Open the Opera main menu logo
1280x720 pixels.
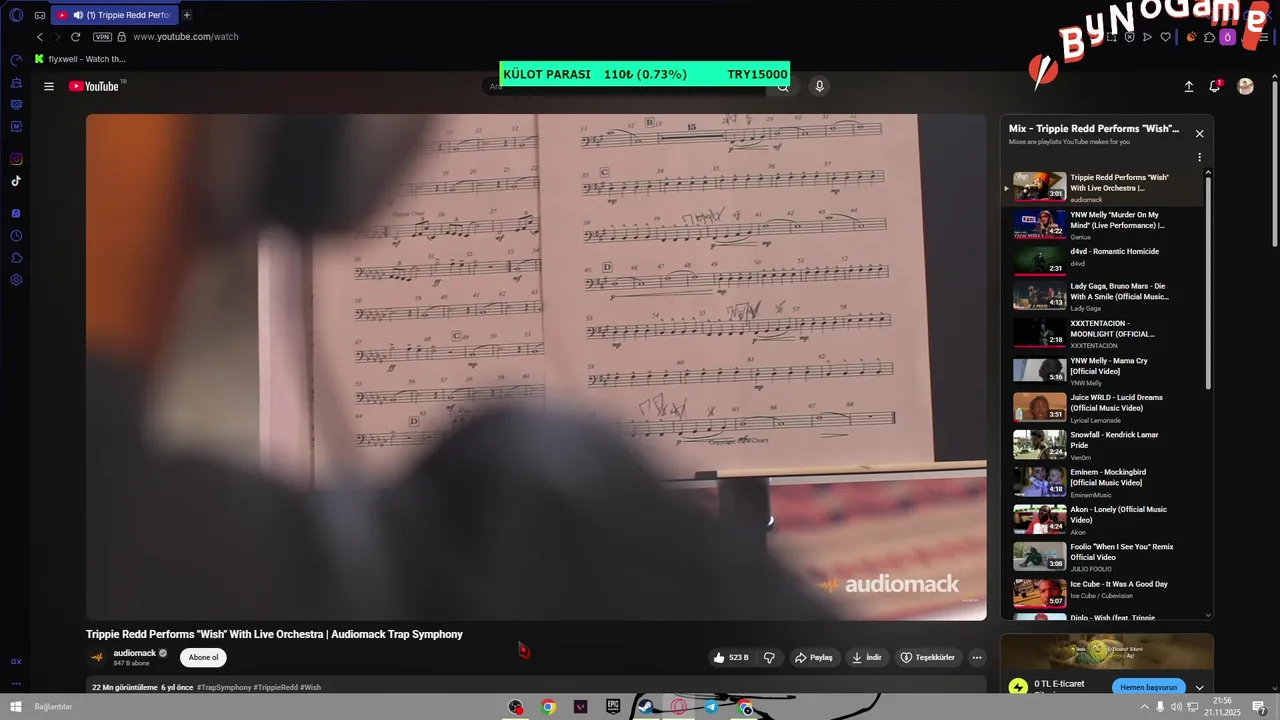16,15
